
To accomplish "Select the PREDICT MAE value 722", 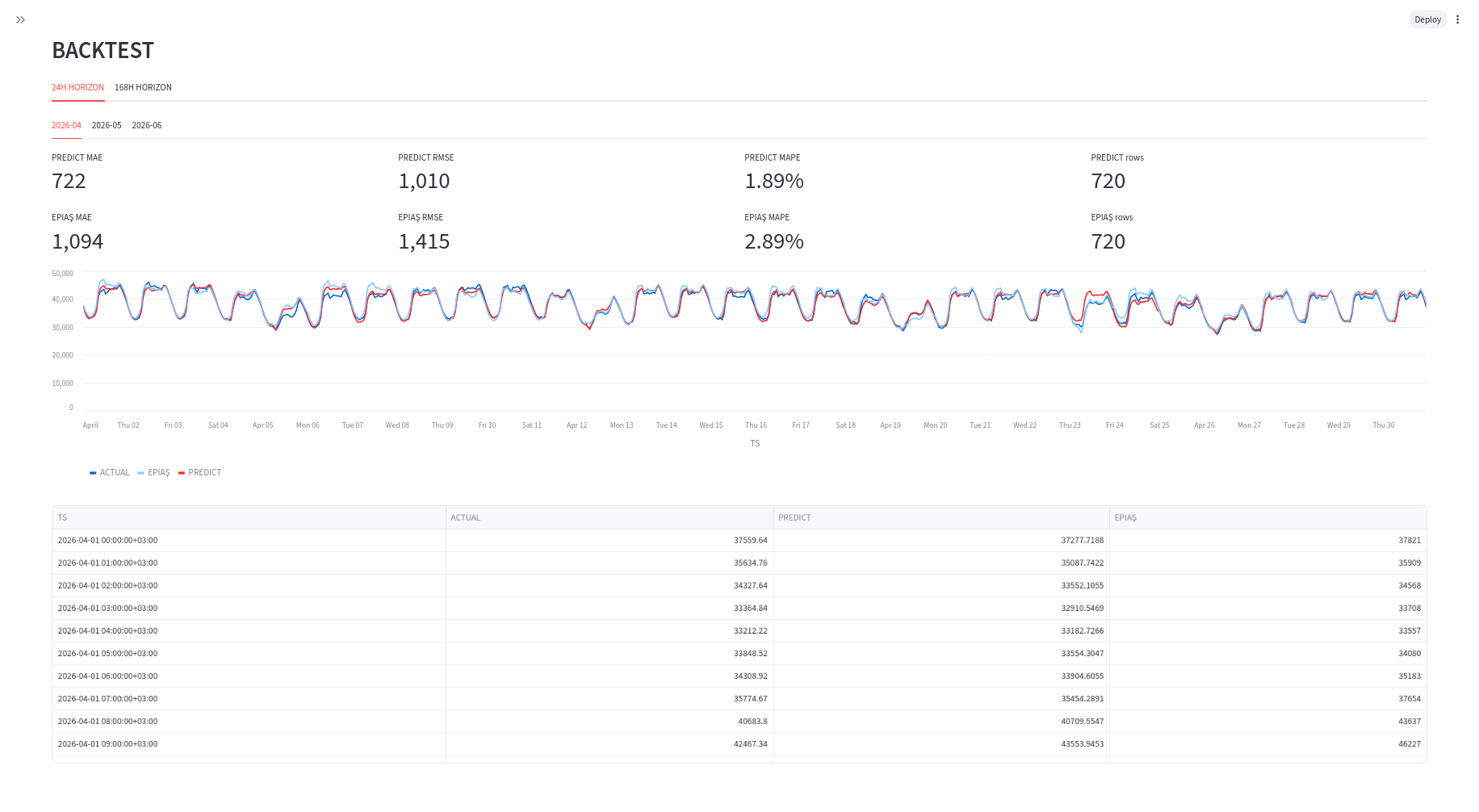I will coord(69,181).
